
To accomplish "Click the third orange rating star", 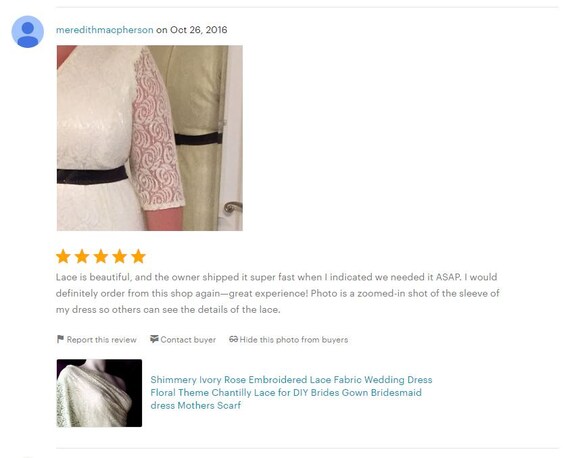I will 101,257.
